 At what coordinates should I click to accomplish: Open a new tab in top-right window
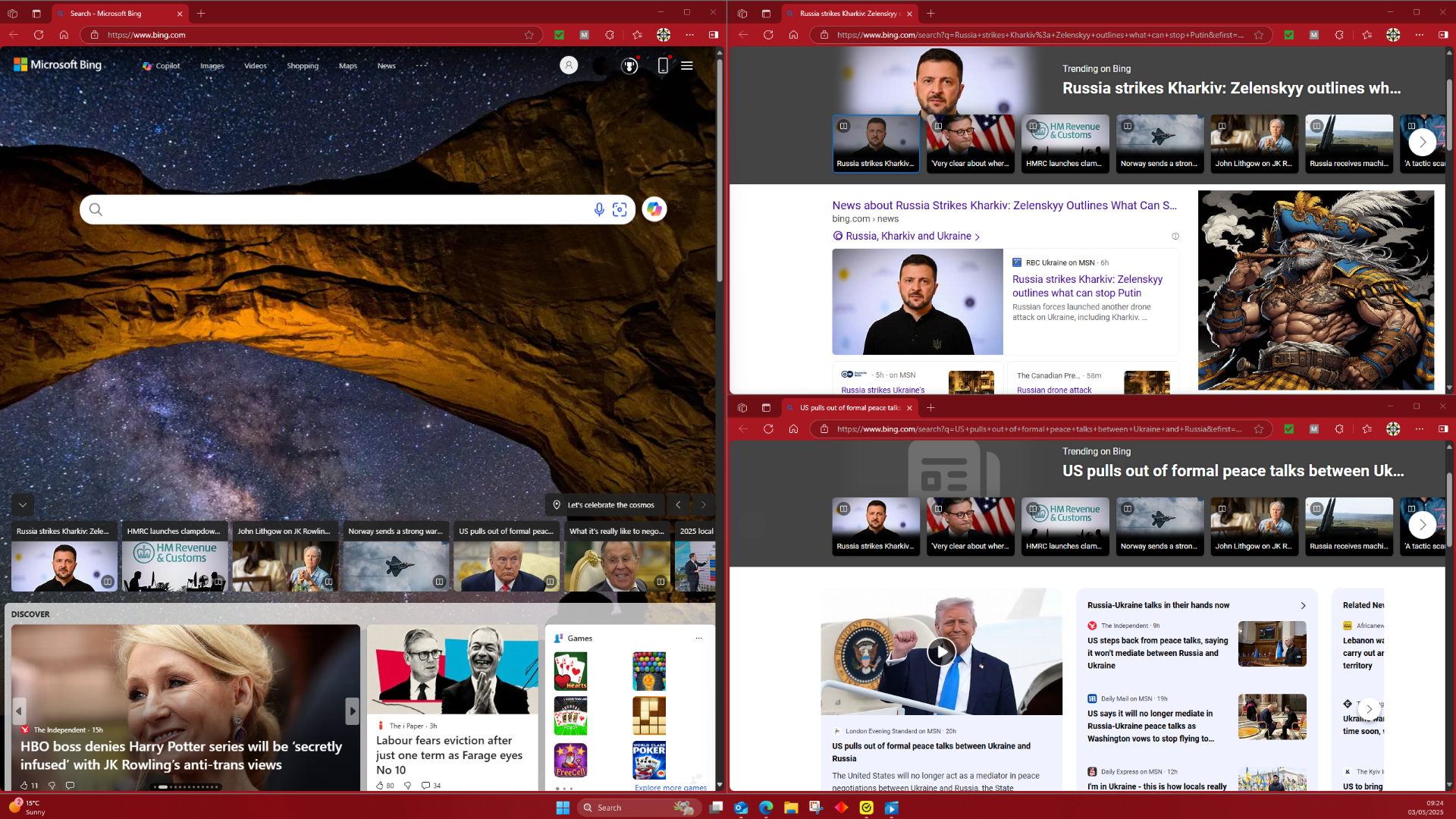pos(930,14)
